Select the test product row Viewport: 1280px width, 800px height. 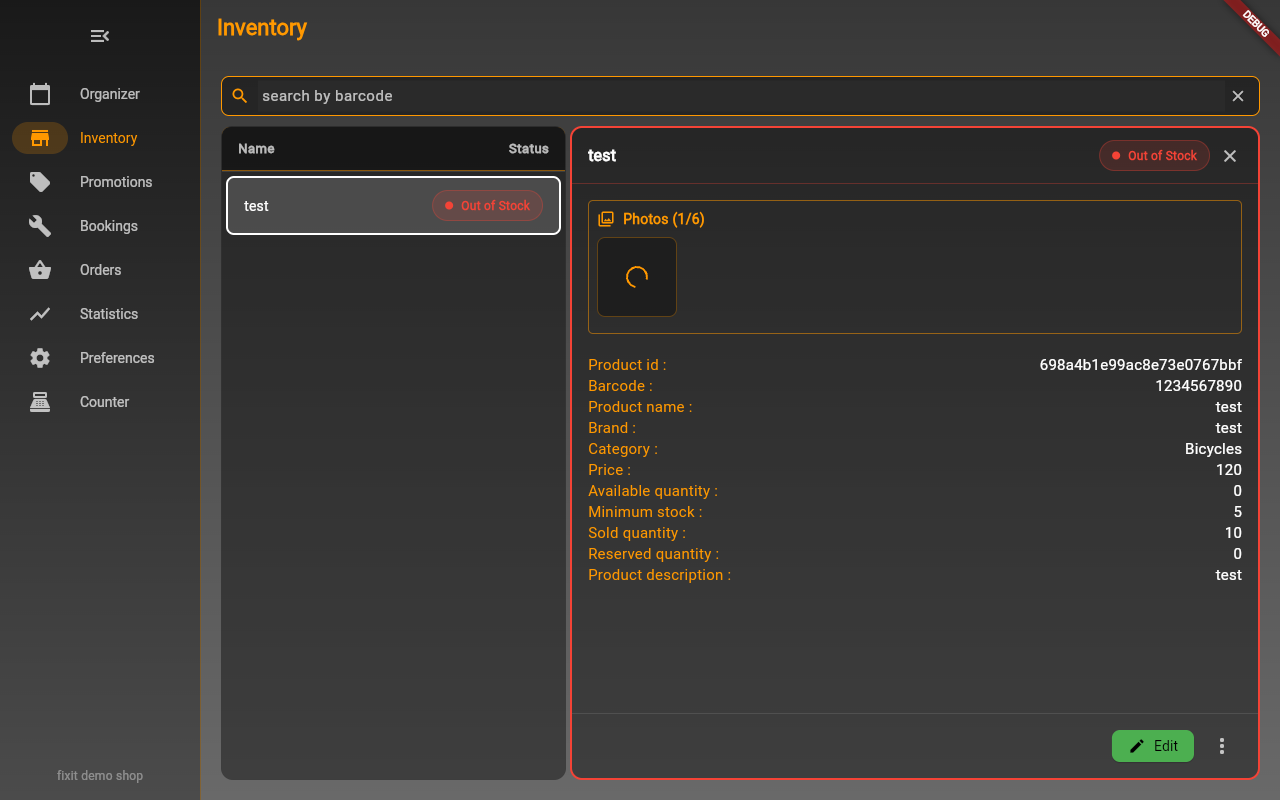[x=393, y=205]
